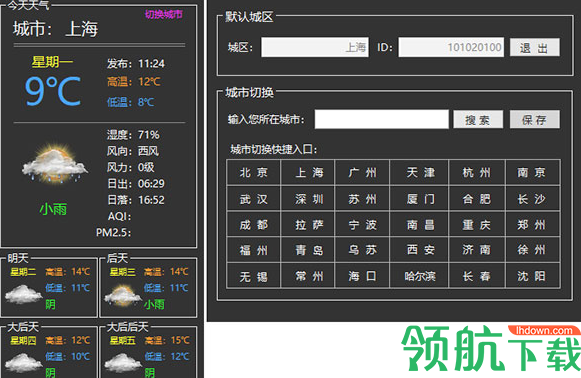Click the 搜索 button

(478, 119)
